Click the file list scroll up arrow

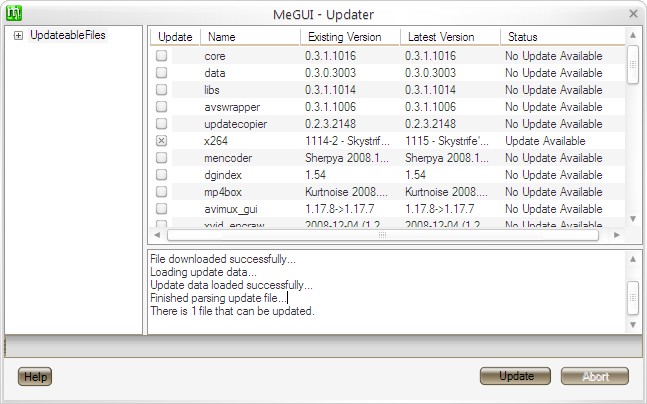(x=633, y=35)
